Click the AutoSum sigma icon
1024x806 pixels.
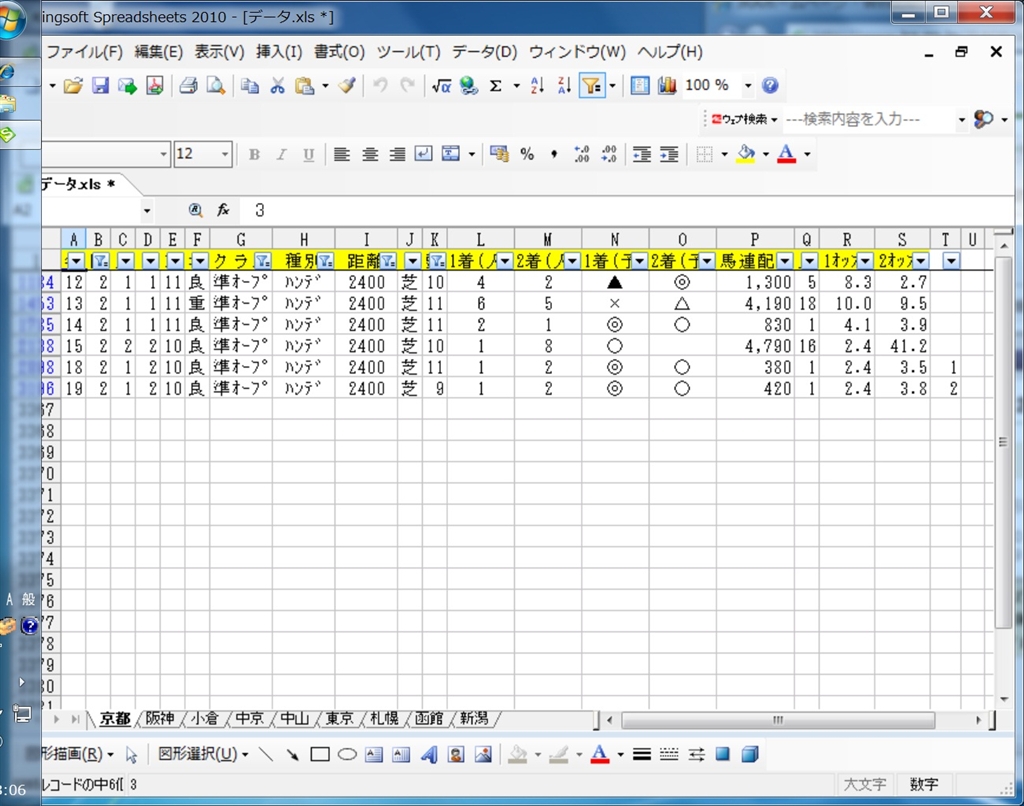(x=495, y=86)
